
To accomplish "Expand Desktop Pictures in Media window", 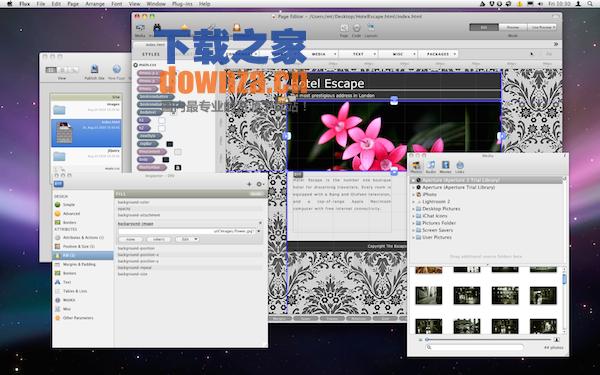I will click(x=413, y=209).
